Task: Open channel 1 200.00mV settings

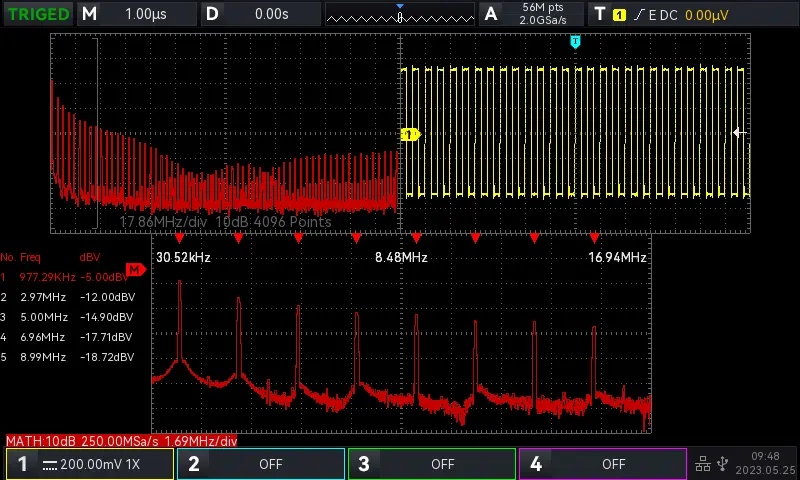Action: click(x=88, y=464)
